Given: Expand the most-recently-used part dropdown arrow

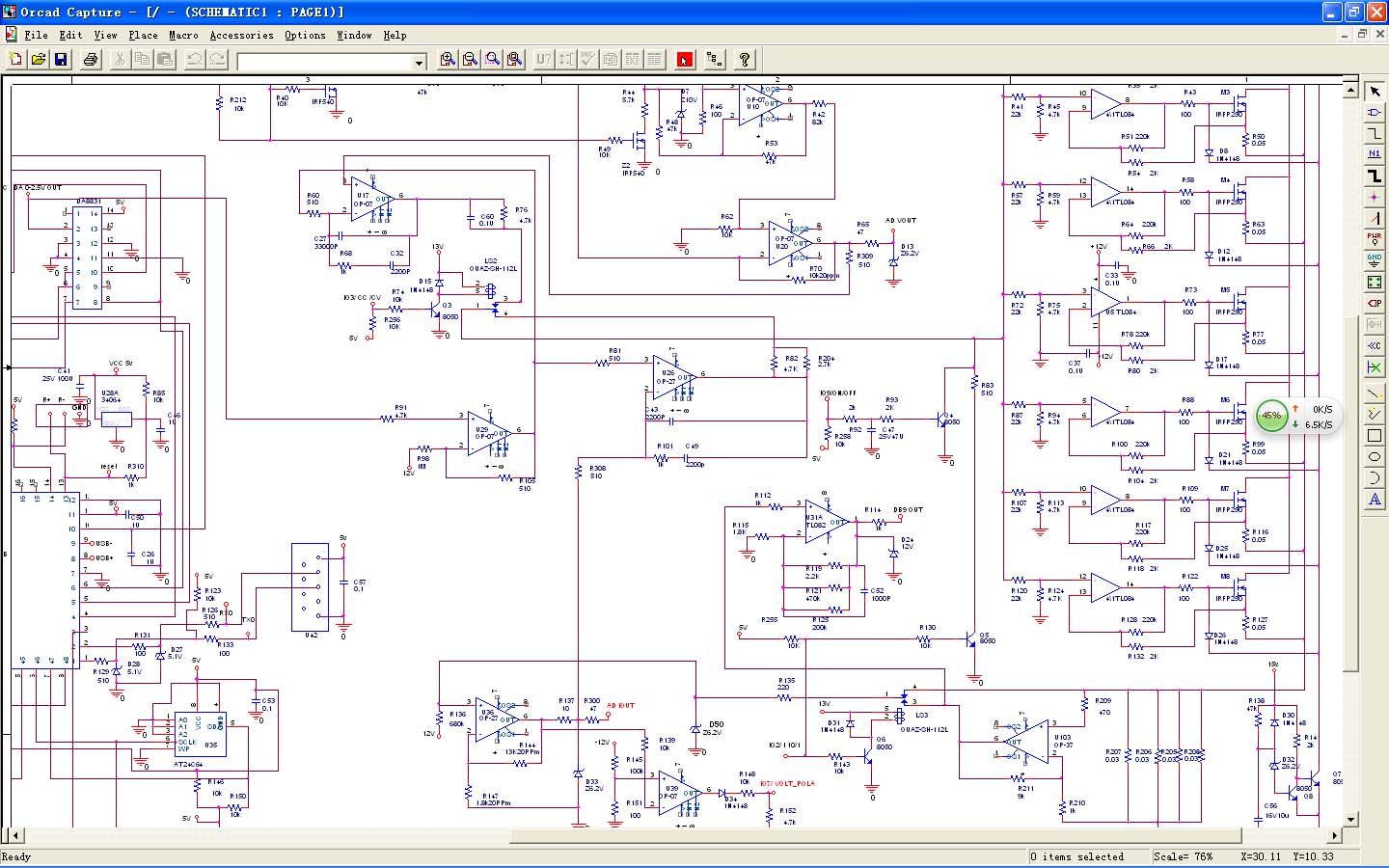Looking at the screenshot, I should pyautogui.click(x=419, y=62).
